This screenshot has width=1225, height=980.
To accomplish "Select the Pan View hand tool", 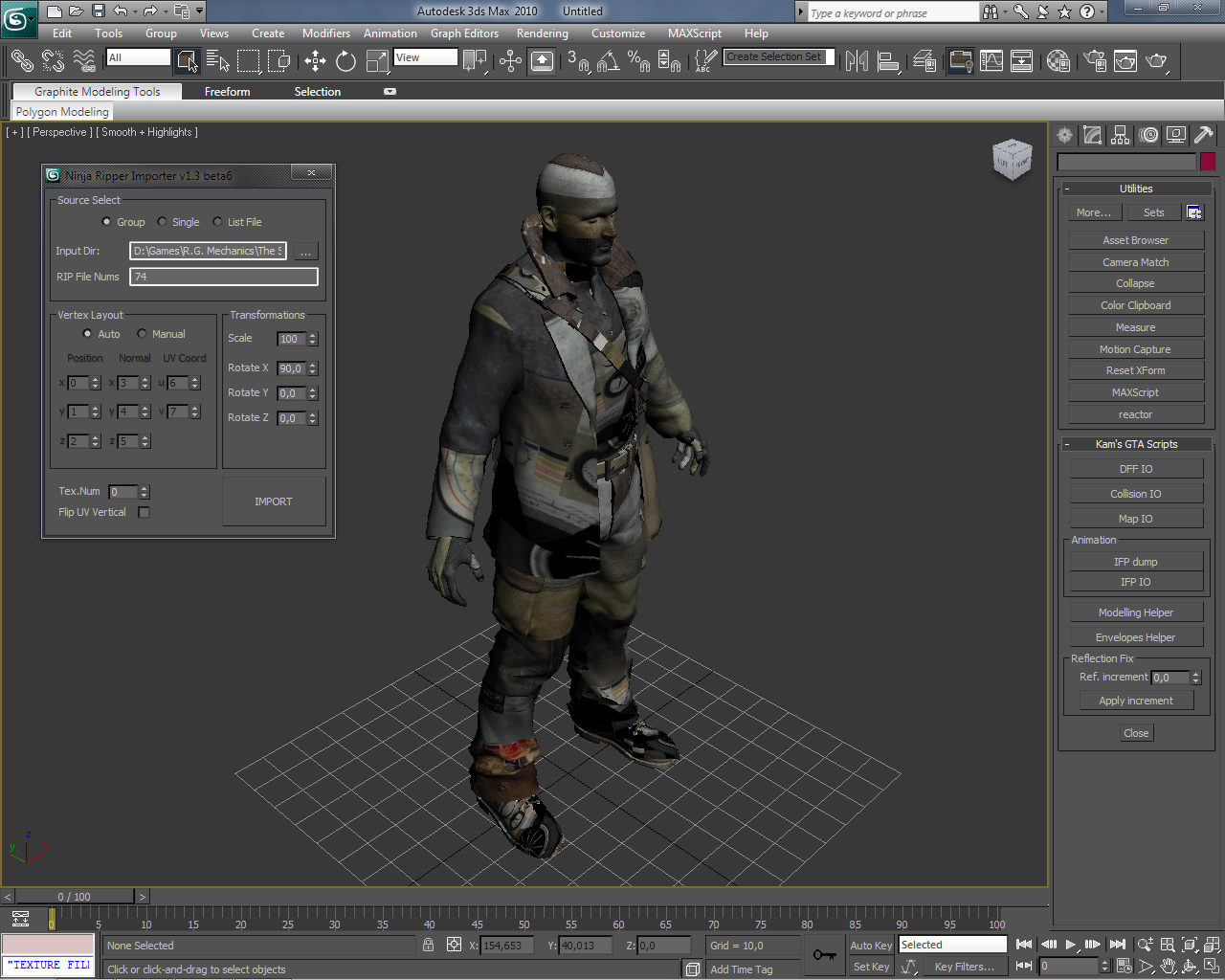I will pos(1168,966).
